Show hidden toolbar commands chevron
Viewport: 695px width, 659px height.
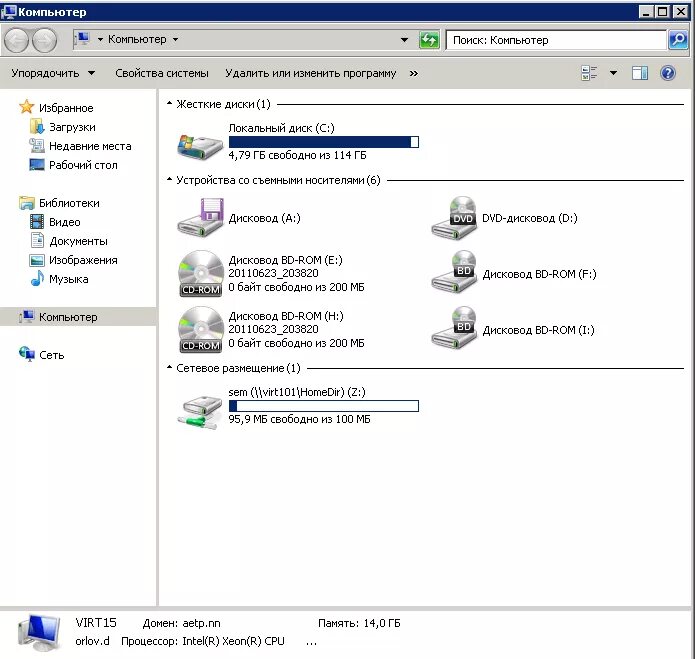click(x=414, y=73)
